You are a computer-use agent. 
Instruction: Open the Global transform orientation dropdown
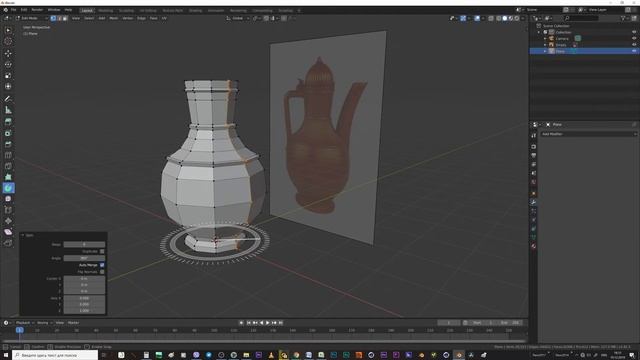tap(238, 18)
